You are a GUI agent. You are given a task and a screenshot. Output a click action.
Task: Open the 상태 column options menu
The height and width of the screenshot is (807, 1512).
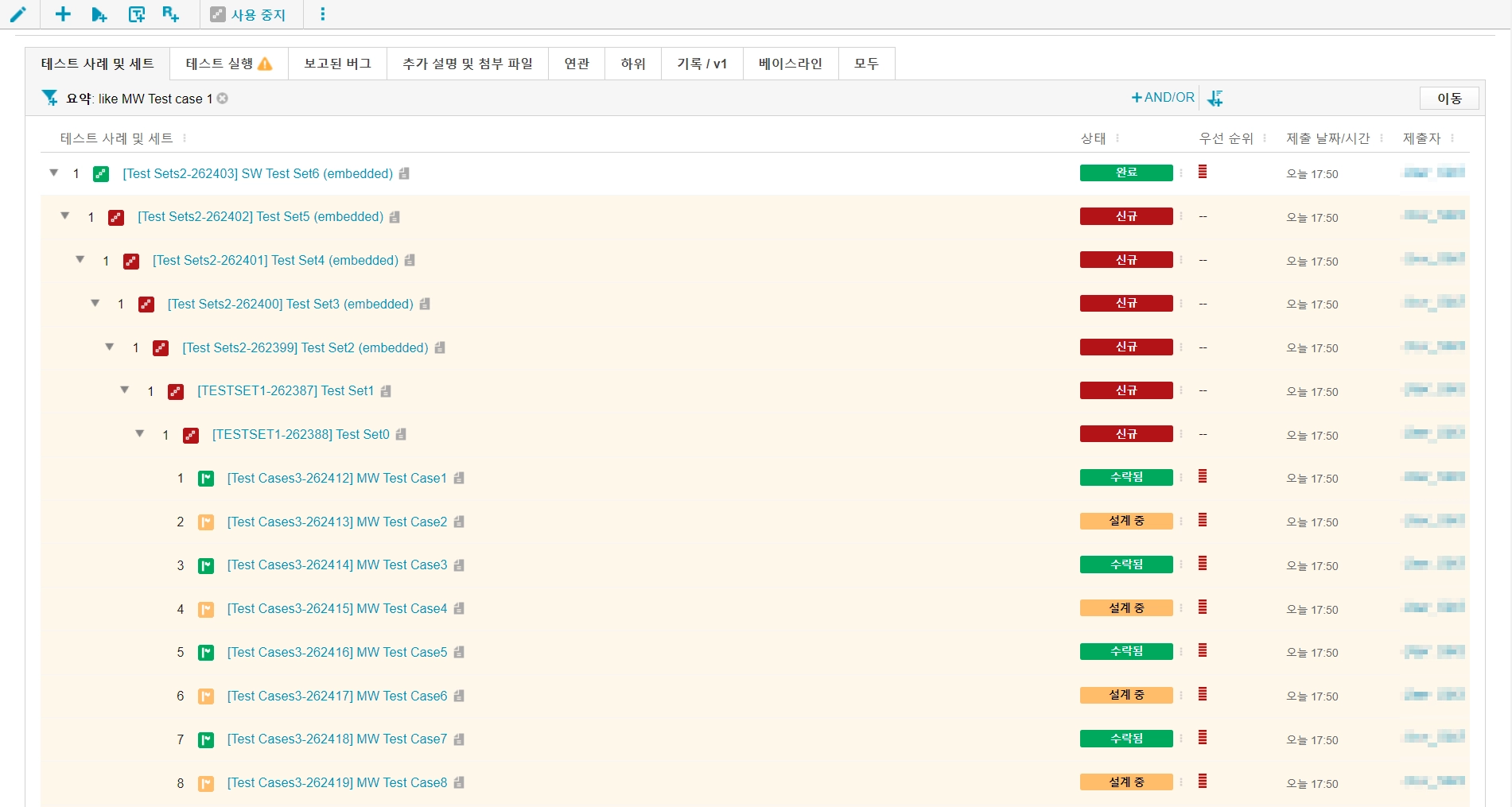1117,138
